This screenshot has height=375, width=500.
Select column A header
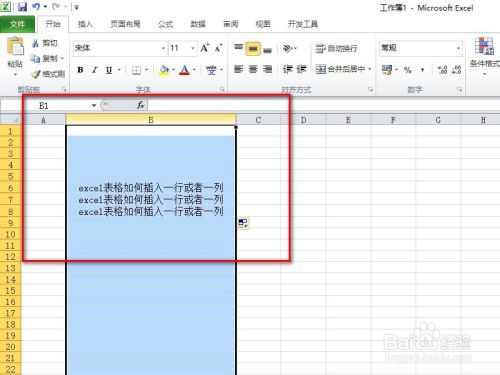coord(43,120)
